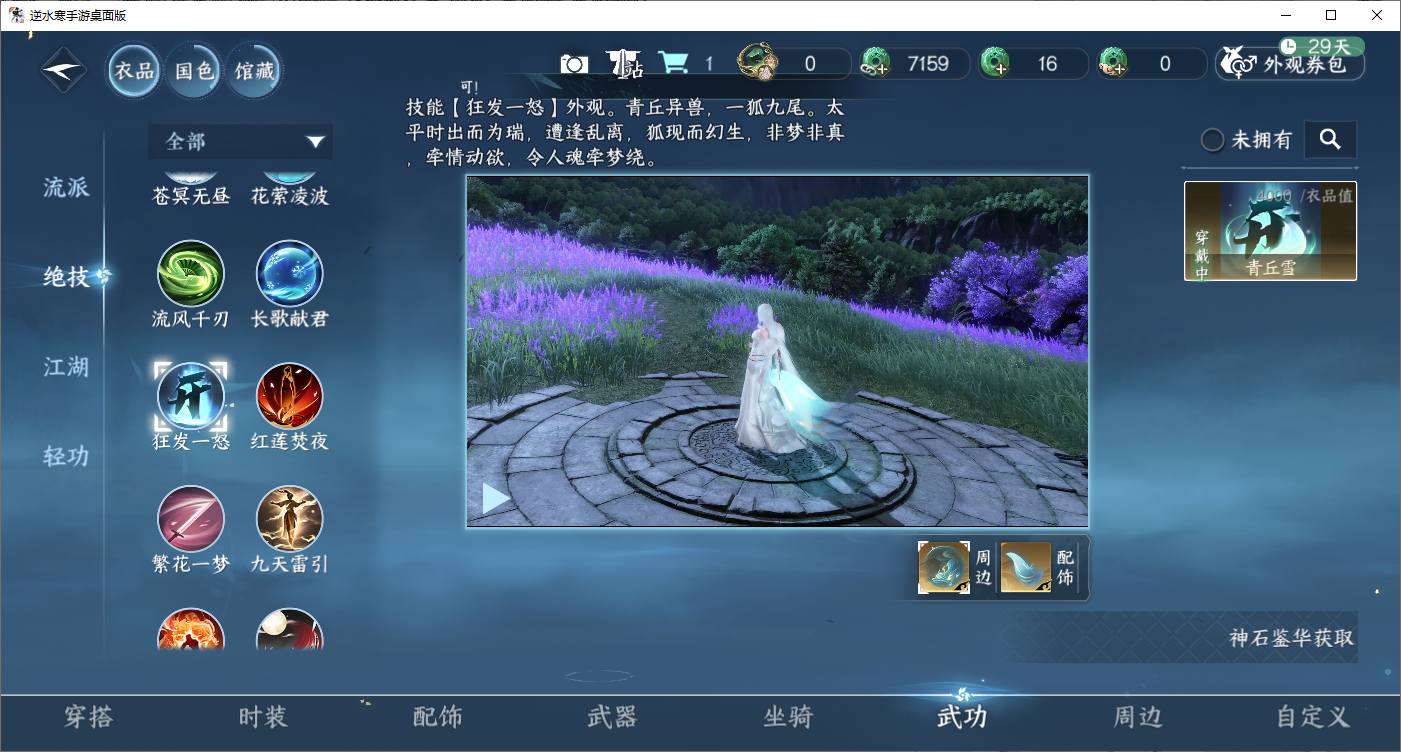Click the rightmost jade coin icon beside 0

click(1113, 64)
